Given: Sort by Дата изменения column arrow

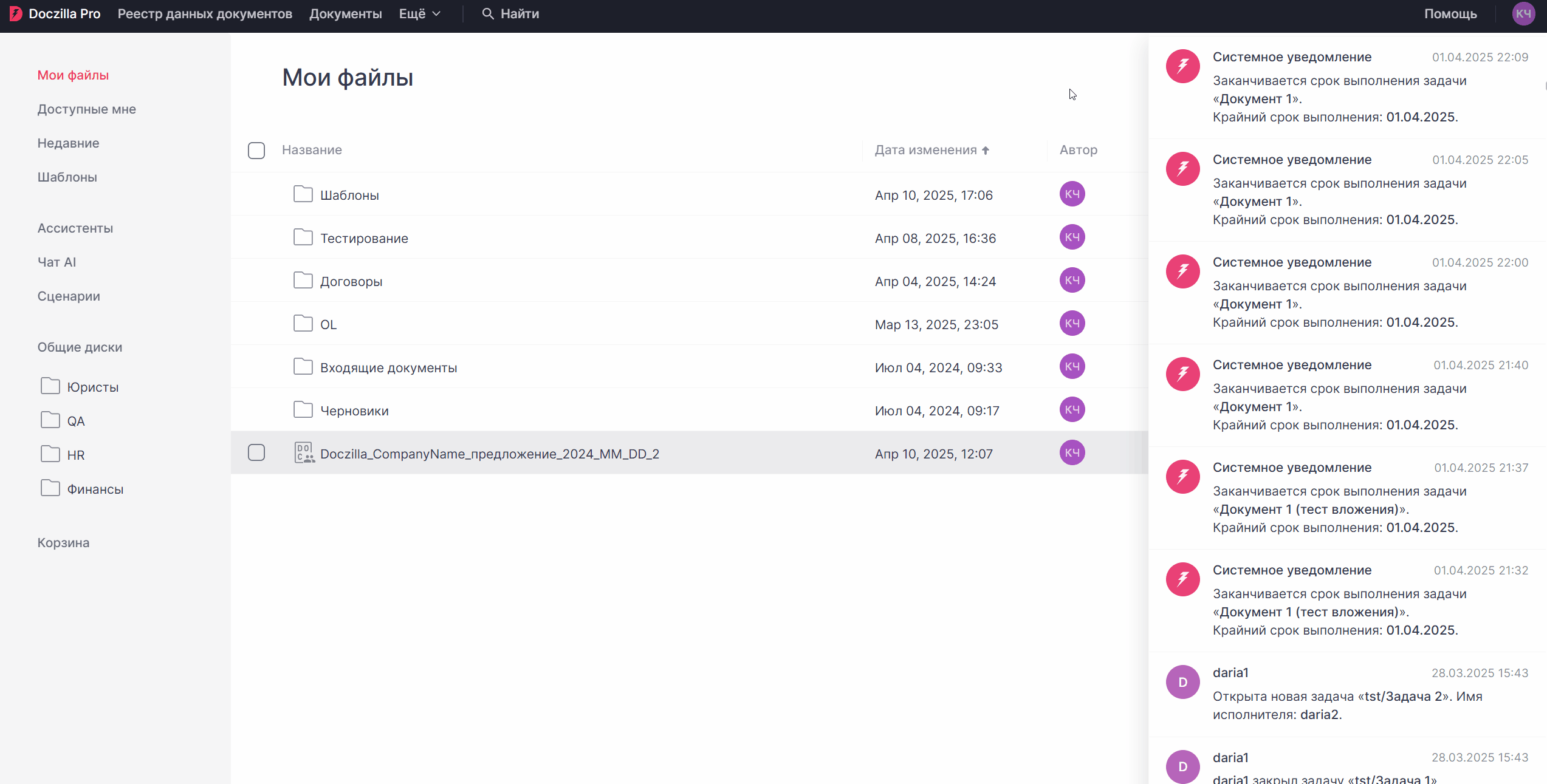Looking at the screenshot, I should click(x=986, y=150).
